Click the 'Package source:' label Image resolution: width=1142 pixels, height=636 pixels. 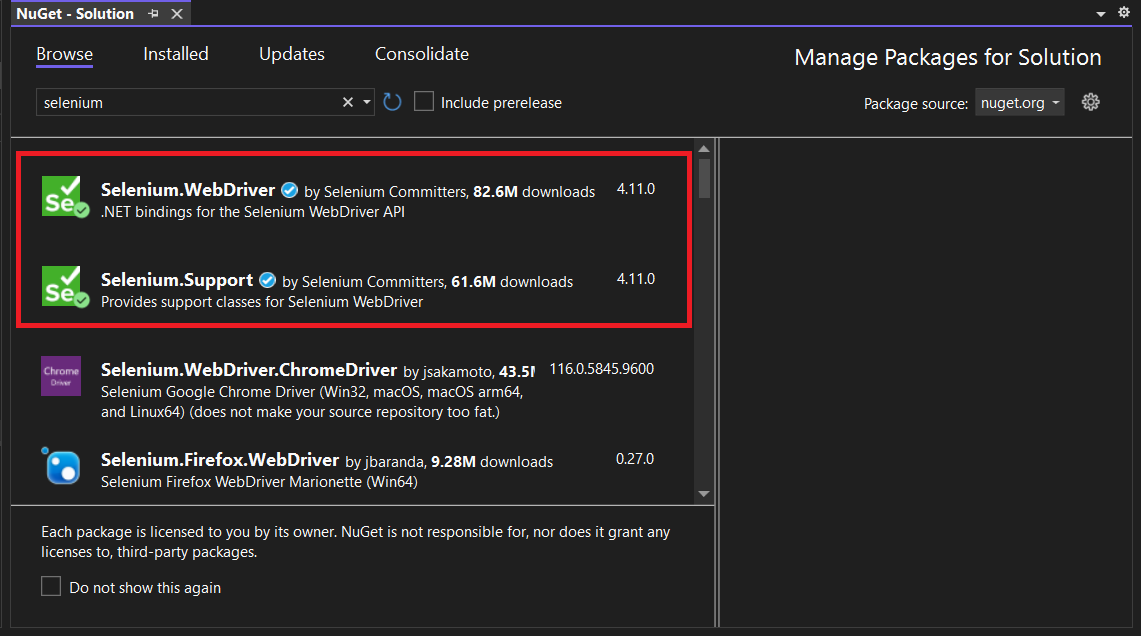(x=915, y=103)
